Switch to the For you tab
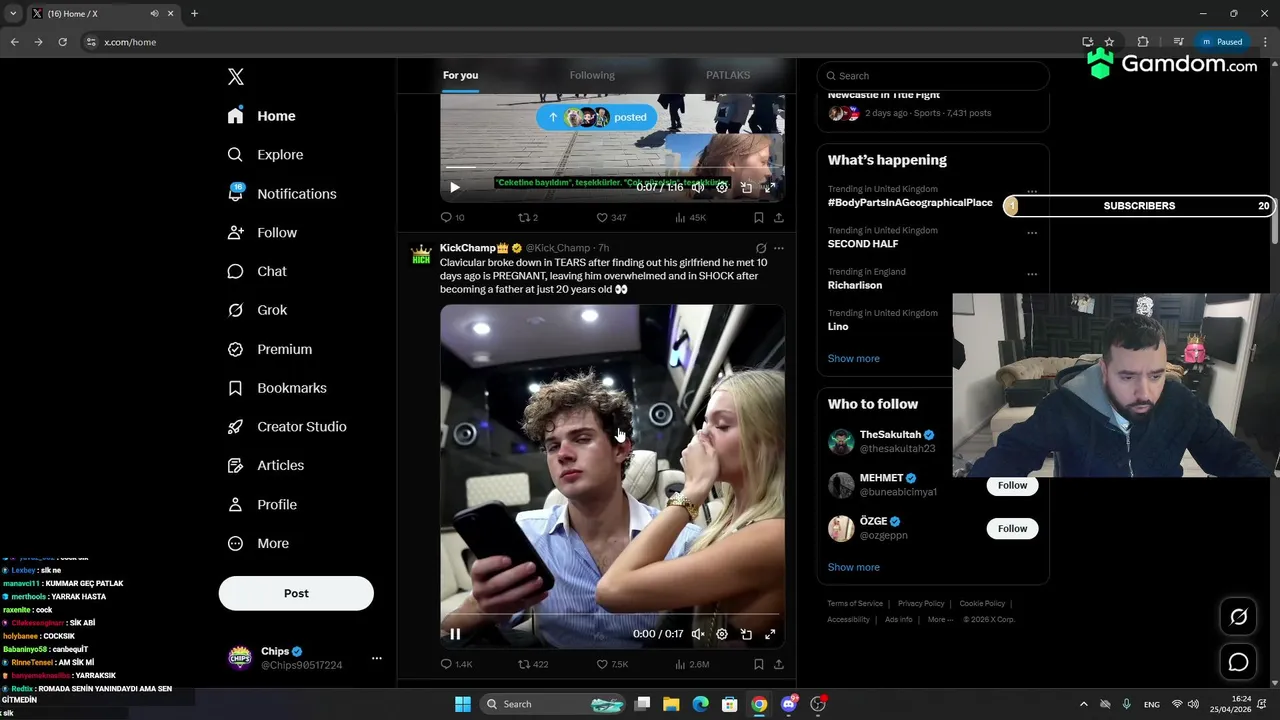 (461, 75)
